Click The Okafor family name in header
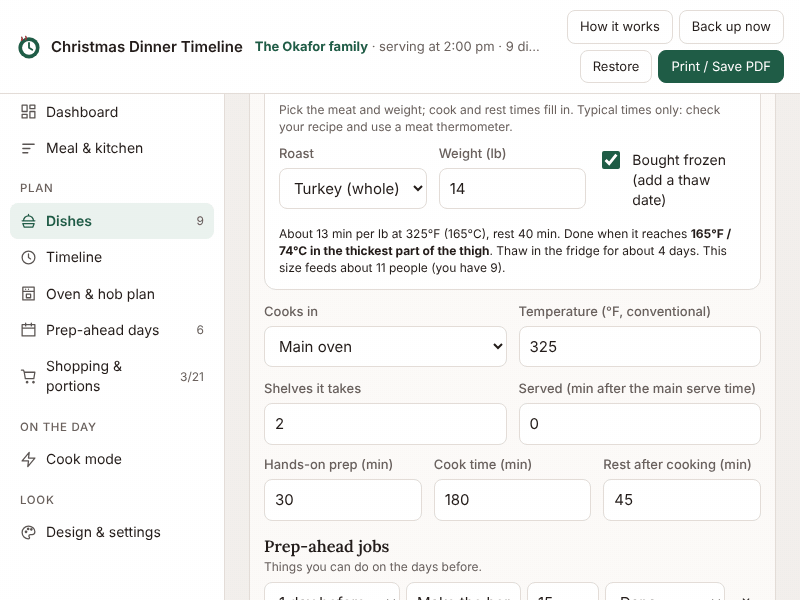The width and height of the screenshot is (800, 600). point(311,46)
